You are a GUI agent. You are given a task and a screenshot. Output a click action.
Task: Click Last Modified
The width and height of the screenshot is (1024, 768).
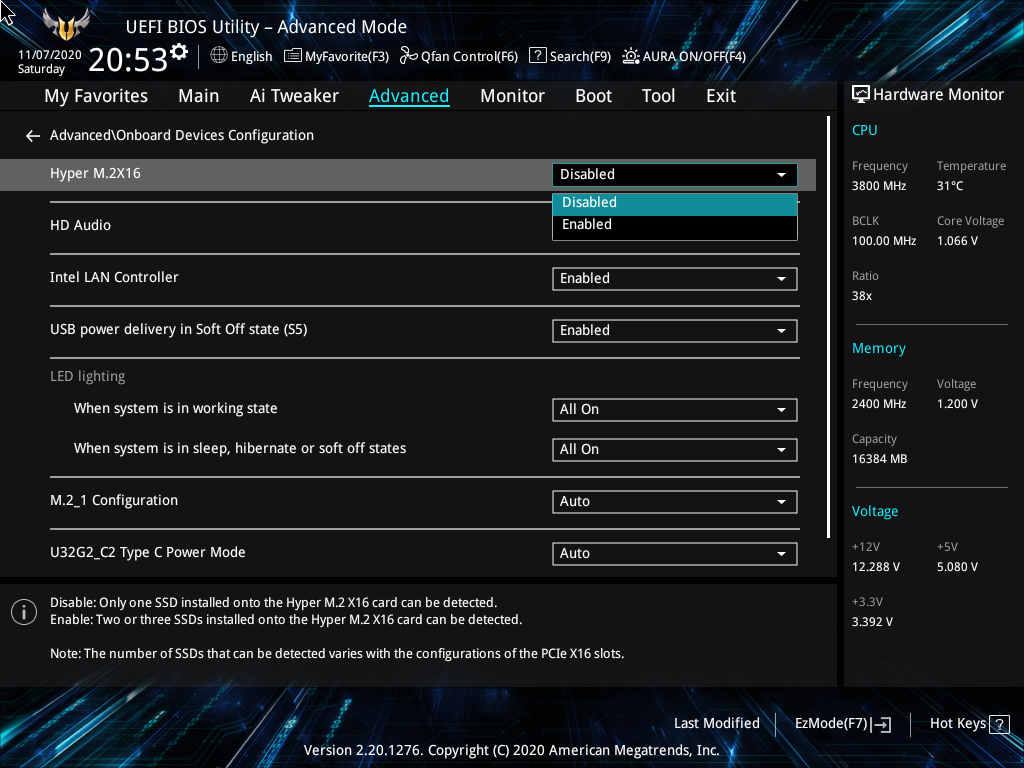click(716, 724)
